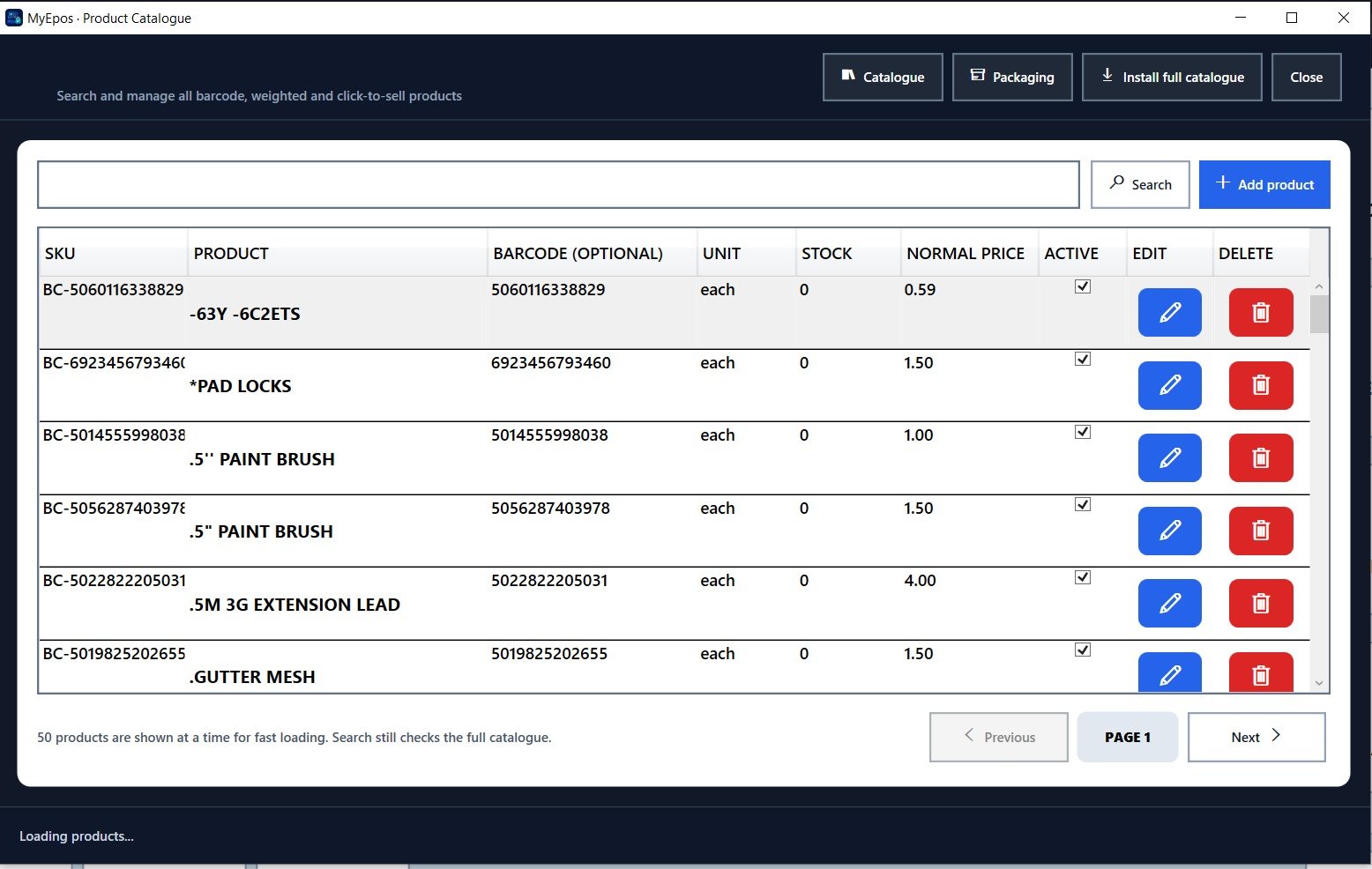The image size is (1372, 869).
Task: Click the UNIT column header
Action: pyautogui.click(x=746, y=253)
